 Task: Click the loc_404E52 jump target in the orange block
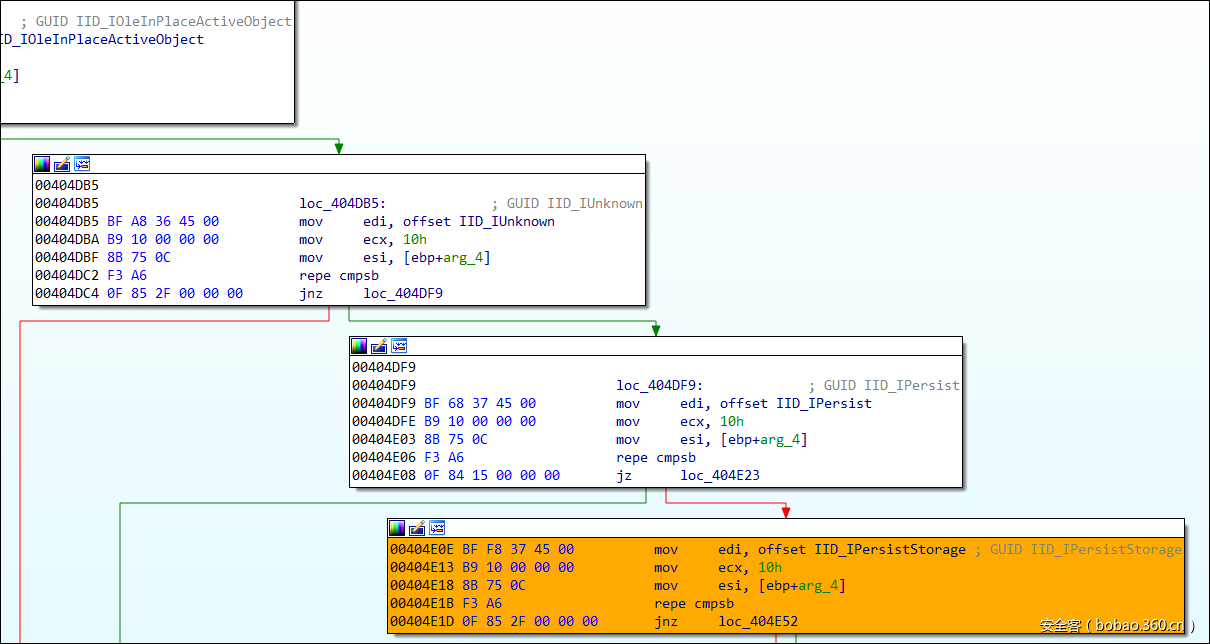tap(757, 622)
